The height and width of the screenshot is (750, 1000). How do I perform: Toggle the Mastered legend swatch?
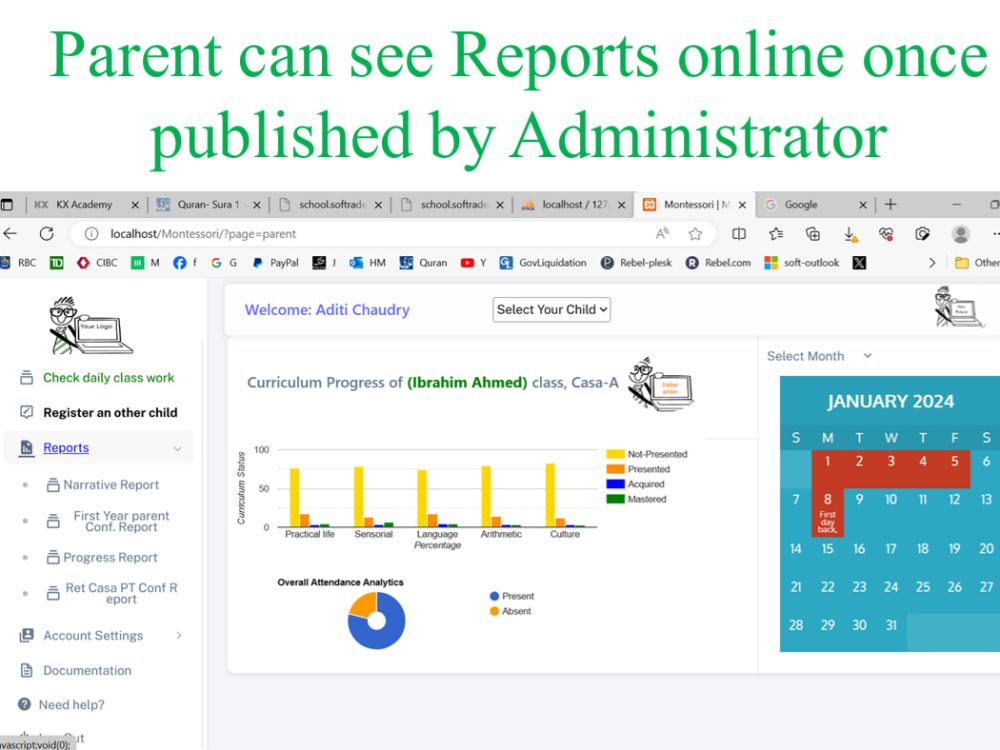pos(615,499)
